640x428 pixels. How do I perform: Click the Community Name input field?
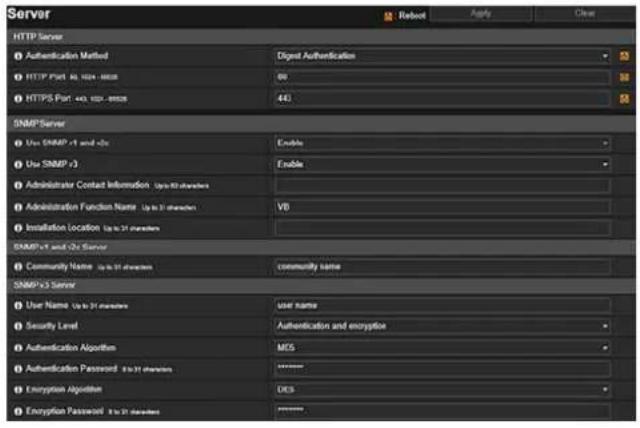click(442, 267)
